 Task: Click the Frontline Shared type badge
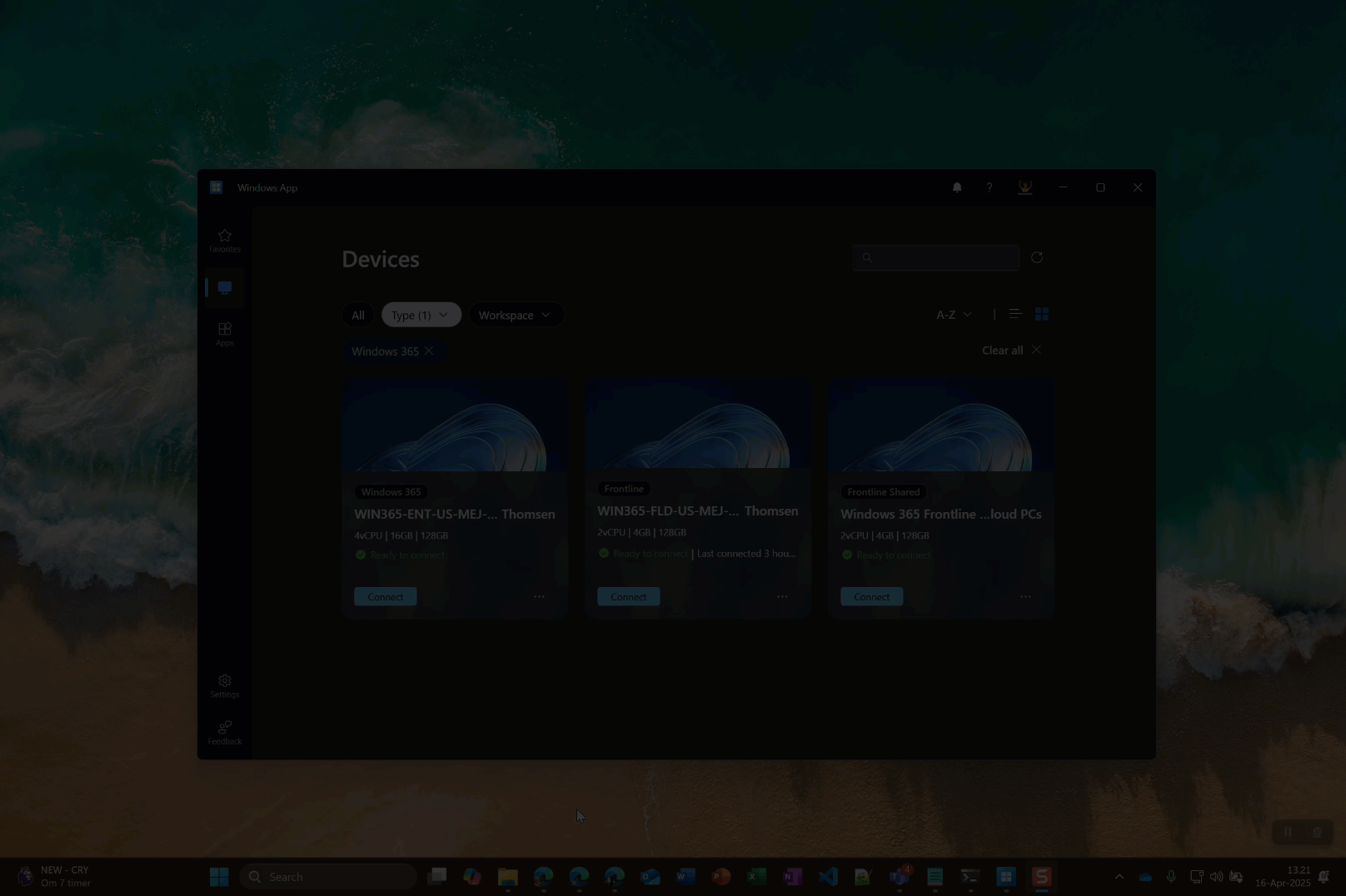884,492
